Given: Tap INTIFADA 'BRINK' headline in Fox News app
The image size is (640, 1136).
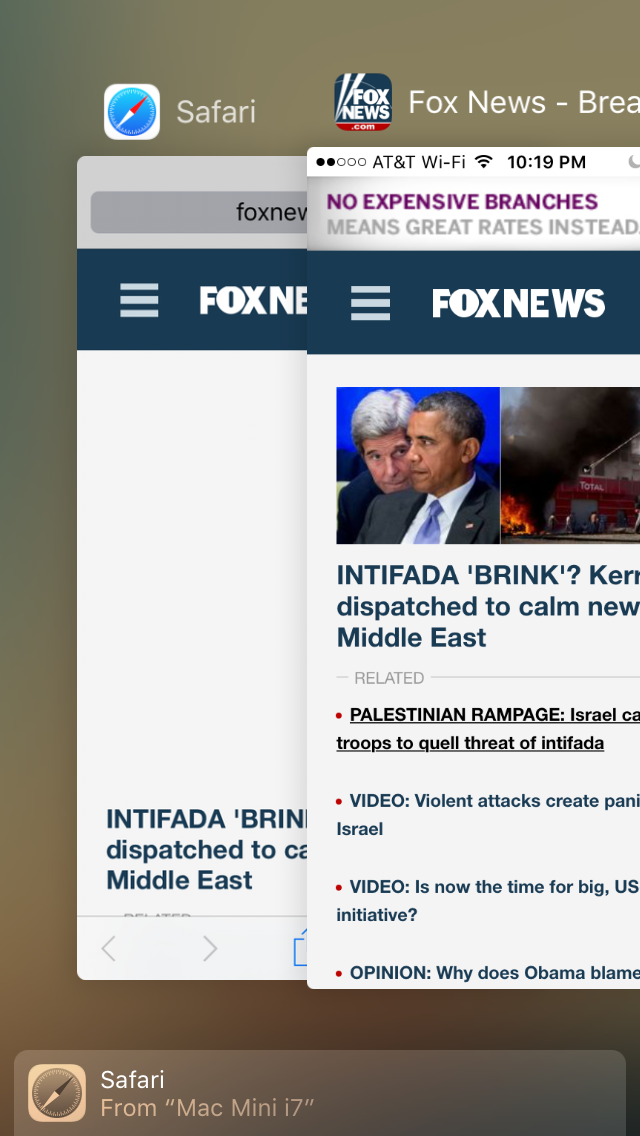Looking at the screenshot, I should [488, 606].
